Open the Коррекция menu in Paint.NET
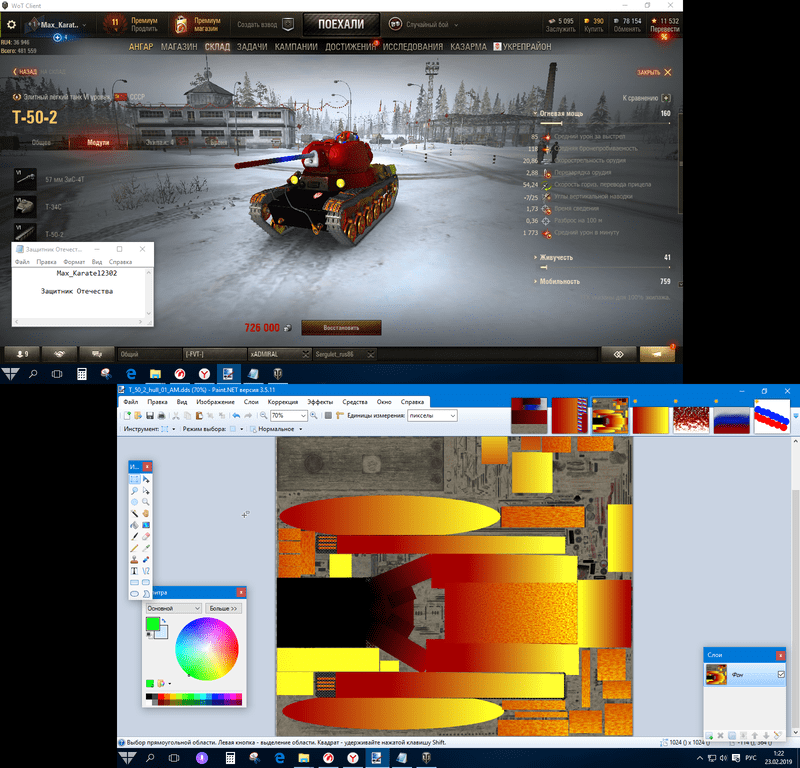 pyautogui.click(x=283, y=402)
